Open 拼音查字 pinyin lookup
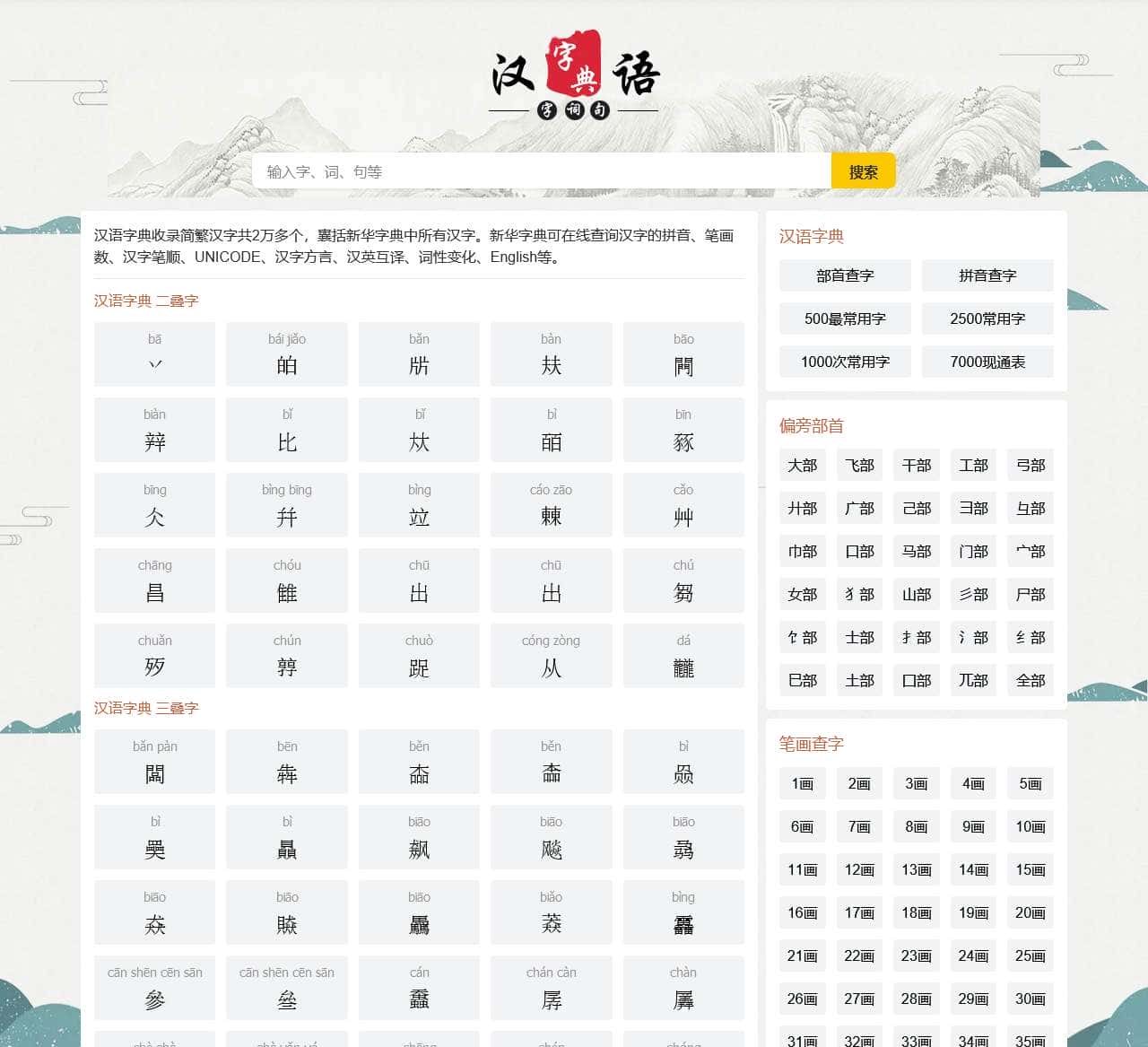 [x=987, y=275]
